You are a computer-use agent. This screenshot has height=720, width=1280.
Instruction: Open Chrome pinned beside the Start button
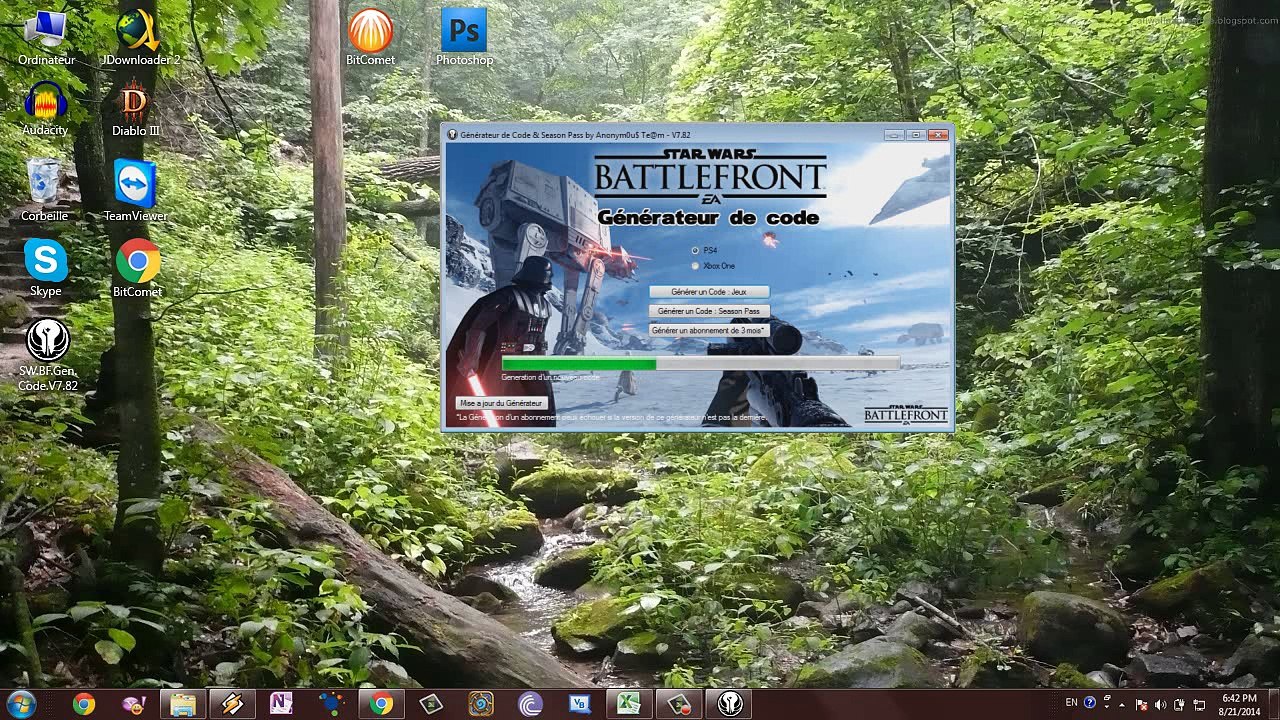[x=84, y=704]
